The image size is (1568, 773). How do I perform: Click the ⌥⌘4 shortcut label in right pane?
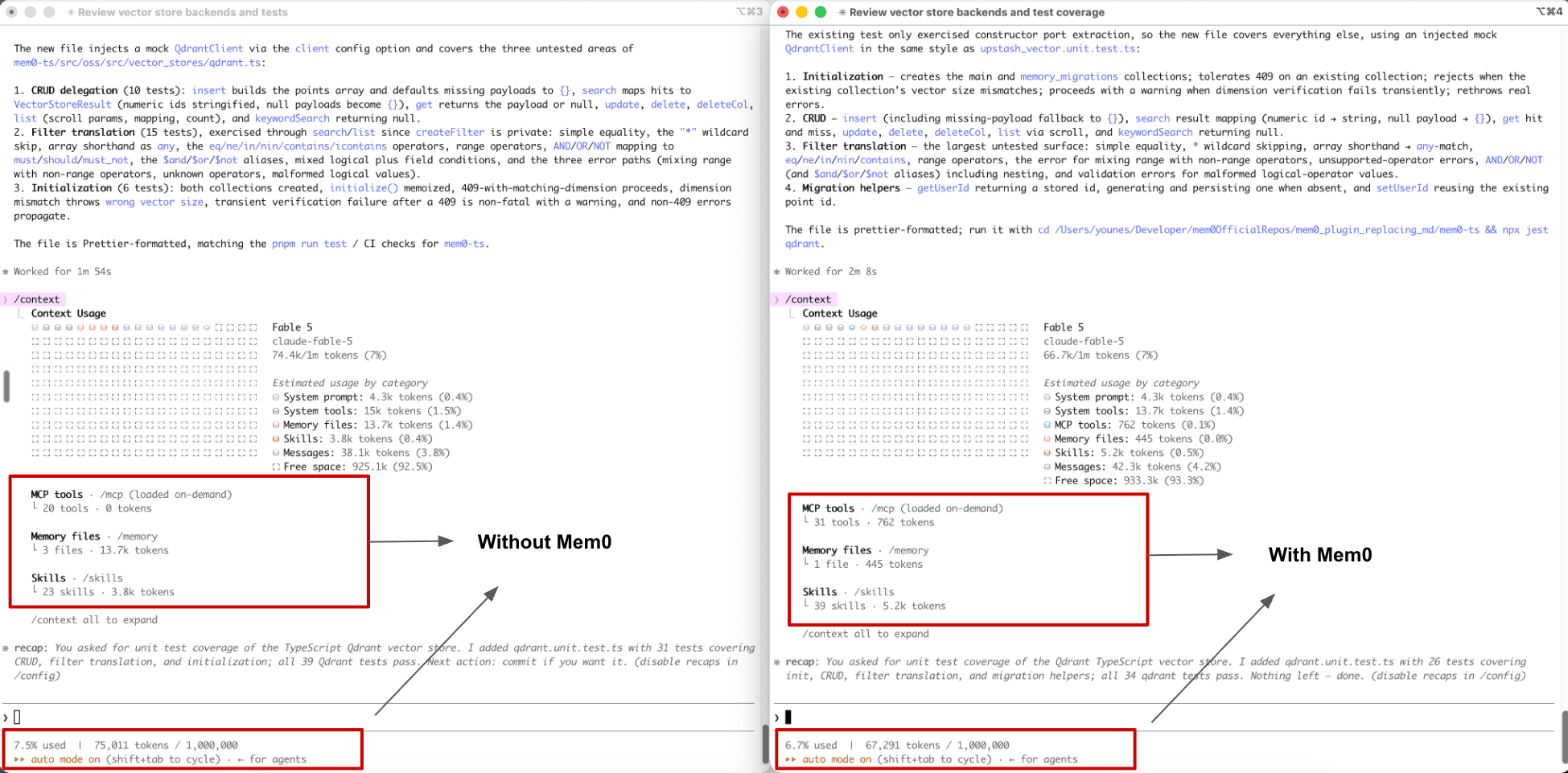point(1549,12)
